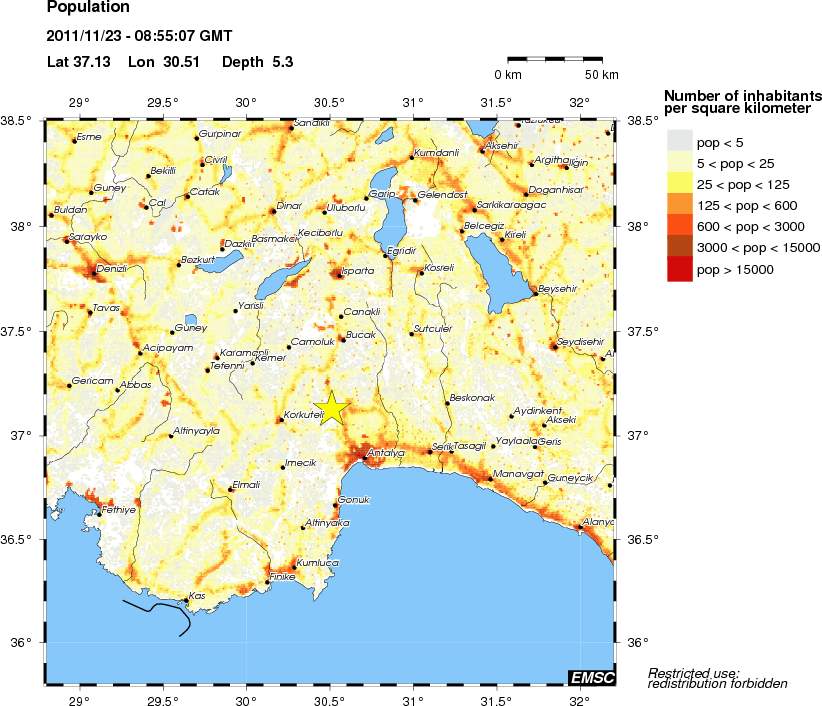Select the Fethiye city dot on coast
The height and width of the screenshot is (706, 822).
point(99,515)
